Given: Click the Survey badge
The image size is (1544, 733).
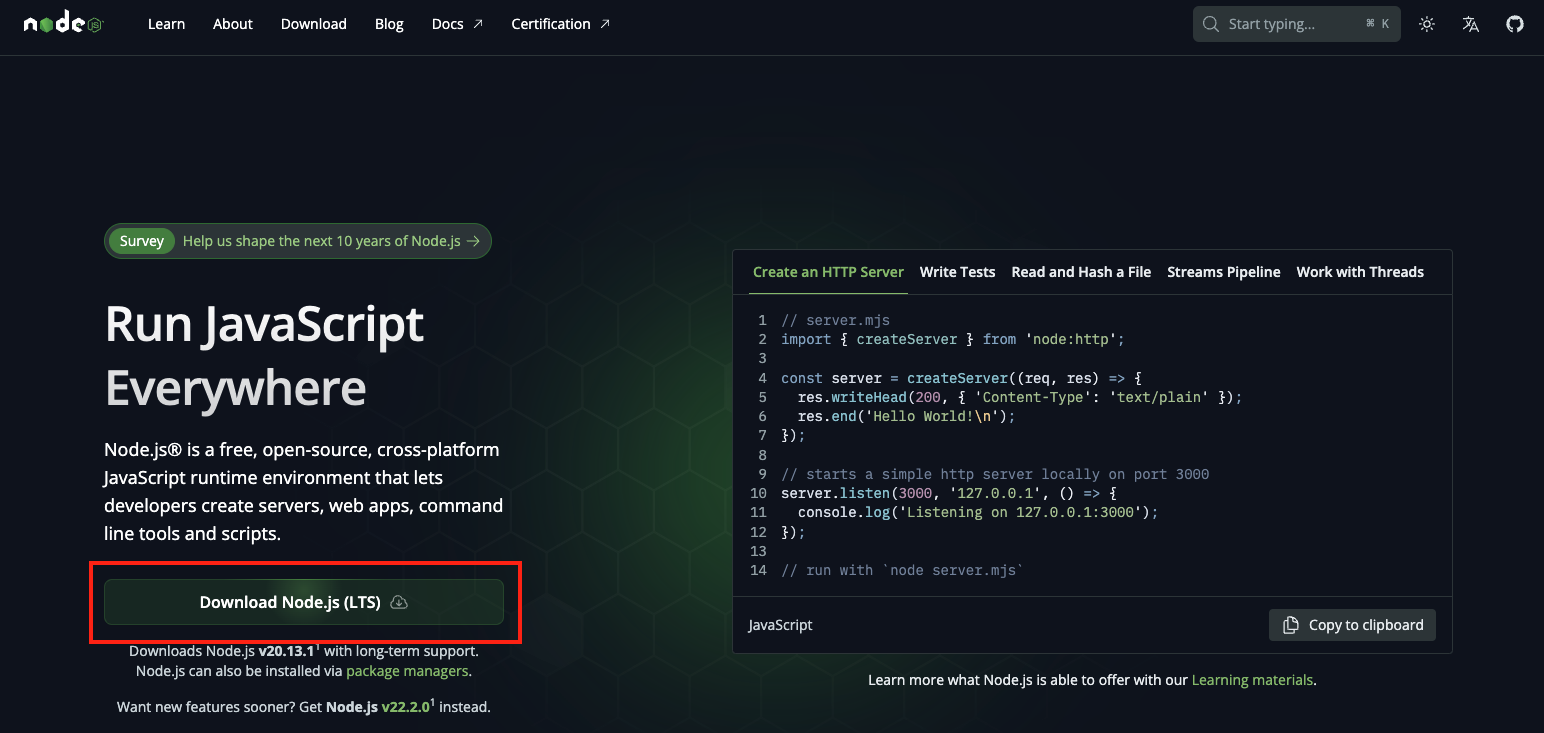Looking at the screenshot, I should point(142,241).
